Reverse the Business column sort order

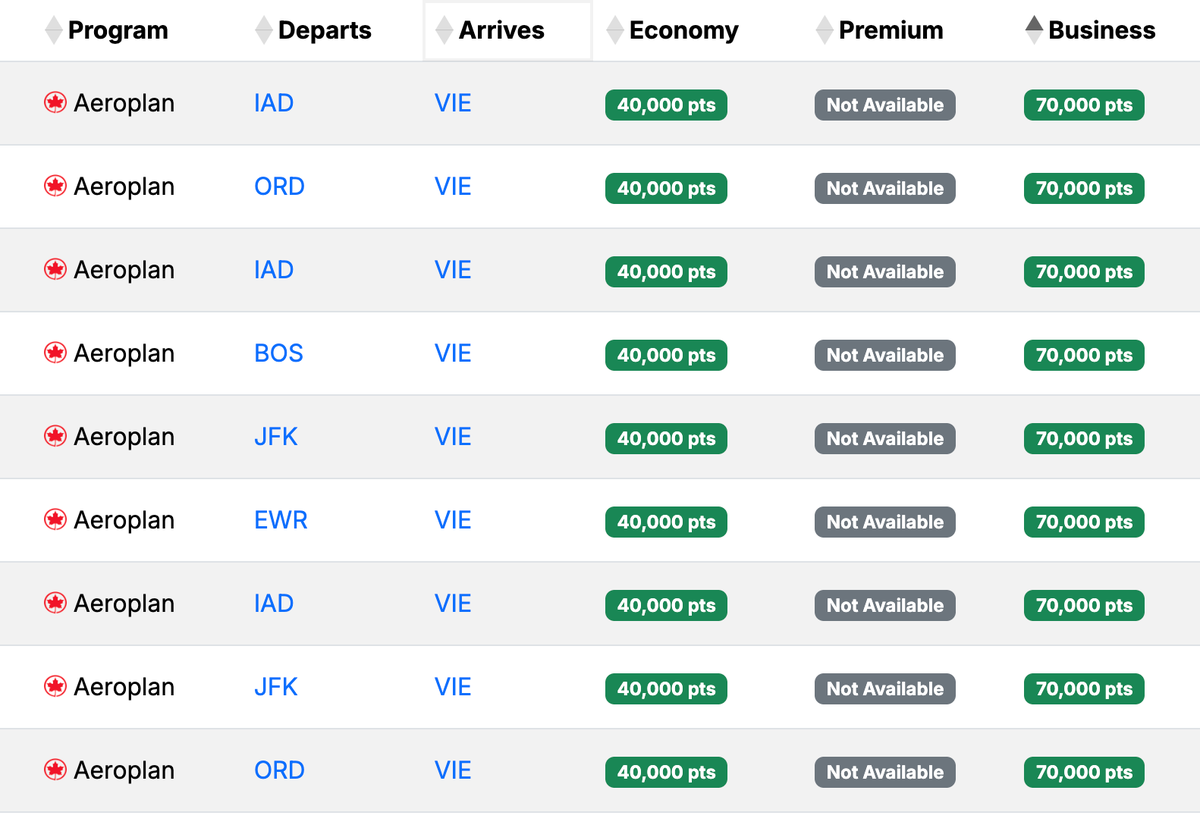[1035, 31]
